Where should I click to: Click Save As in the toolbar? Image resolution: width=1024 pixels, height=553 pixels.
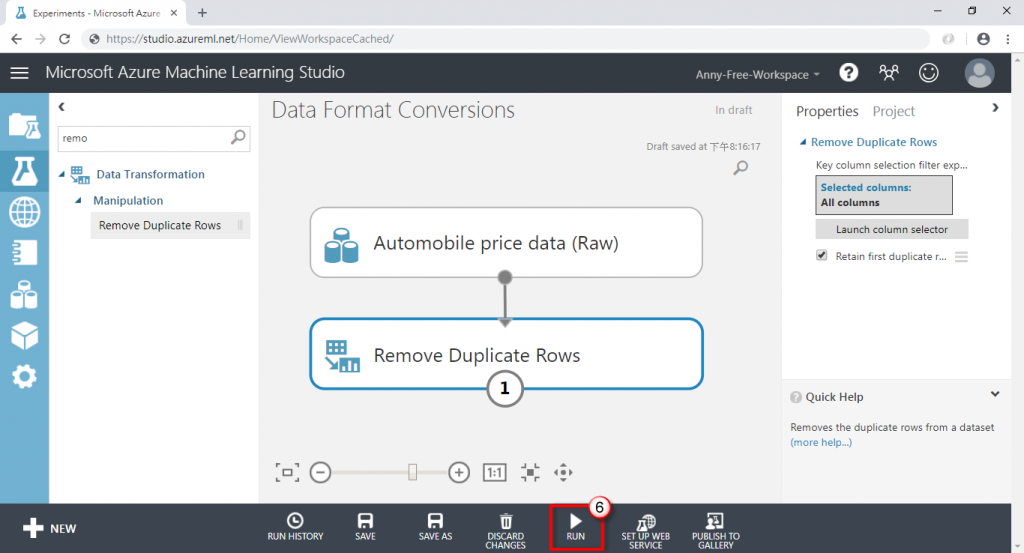pyautogui.click(x=435, y=528)
